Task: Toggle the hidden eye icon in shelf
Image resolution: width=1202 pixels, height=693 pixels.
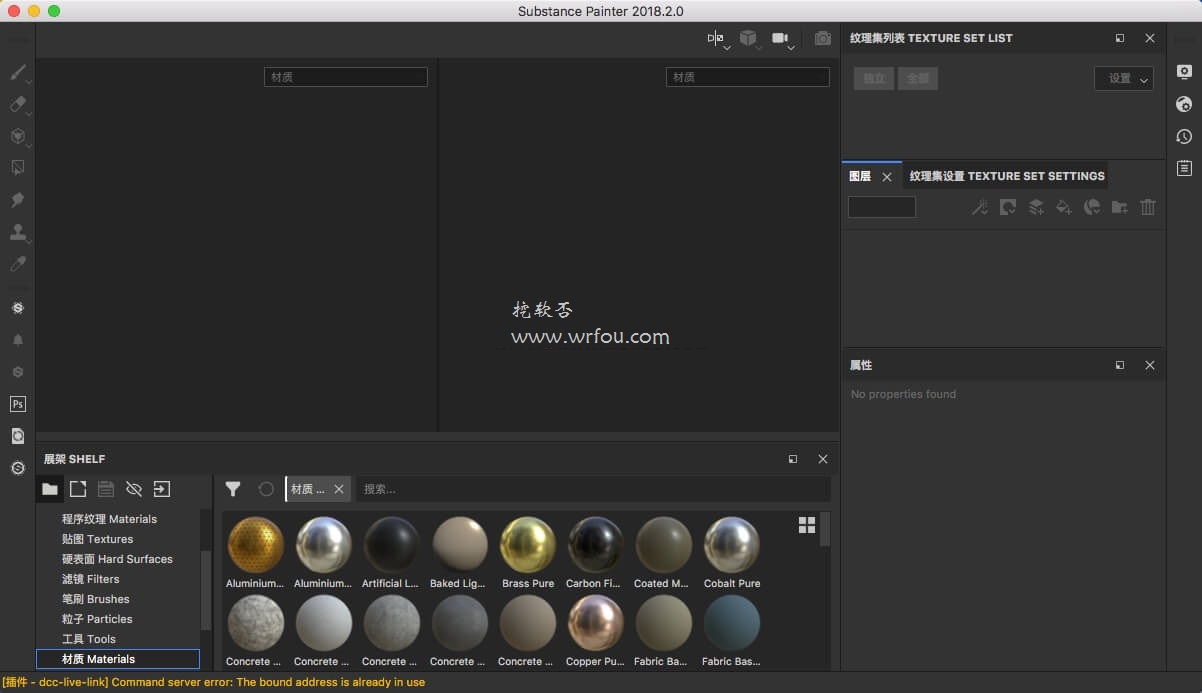Action: [x=134, y=489]
